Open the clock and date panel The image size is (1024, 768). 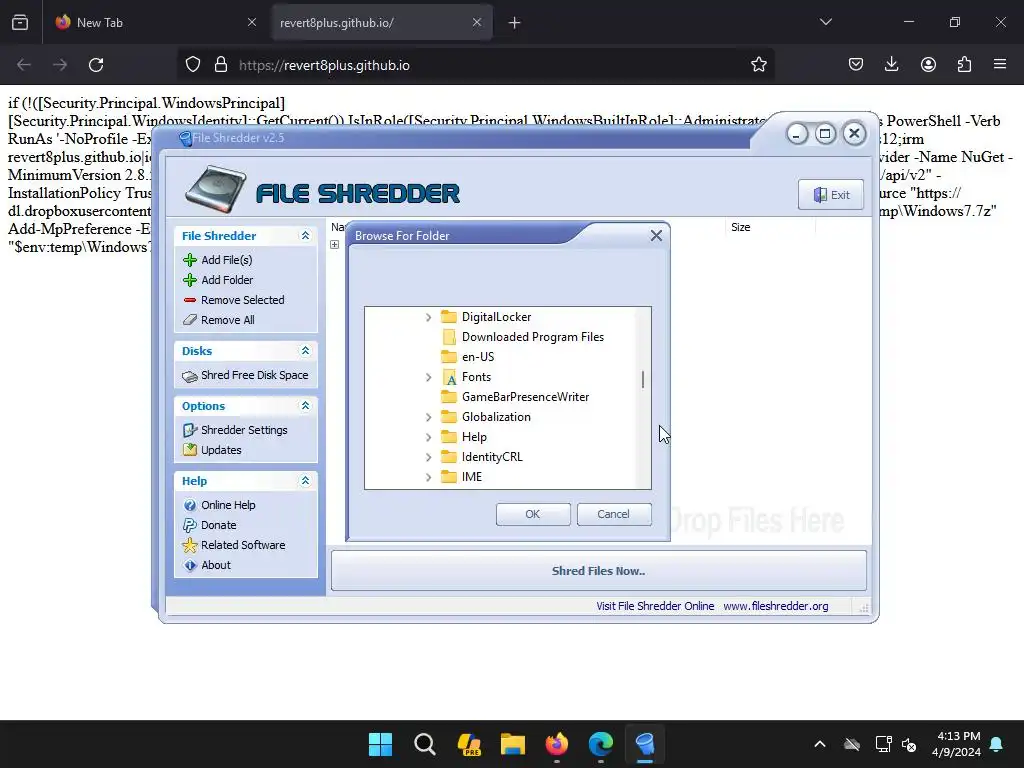coord(956,744)
